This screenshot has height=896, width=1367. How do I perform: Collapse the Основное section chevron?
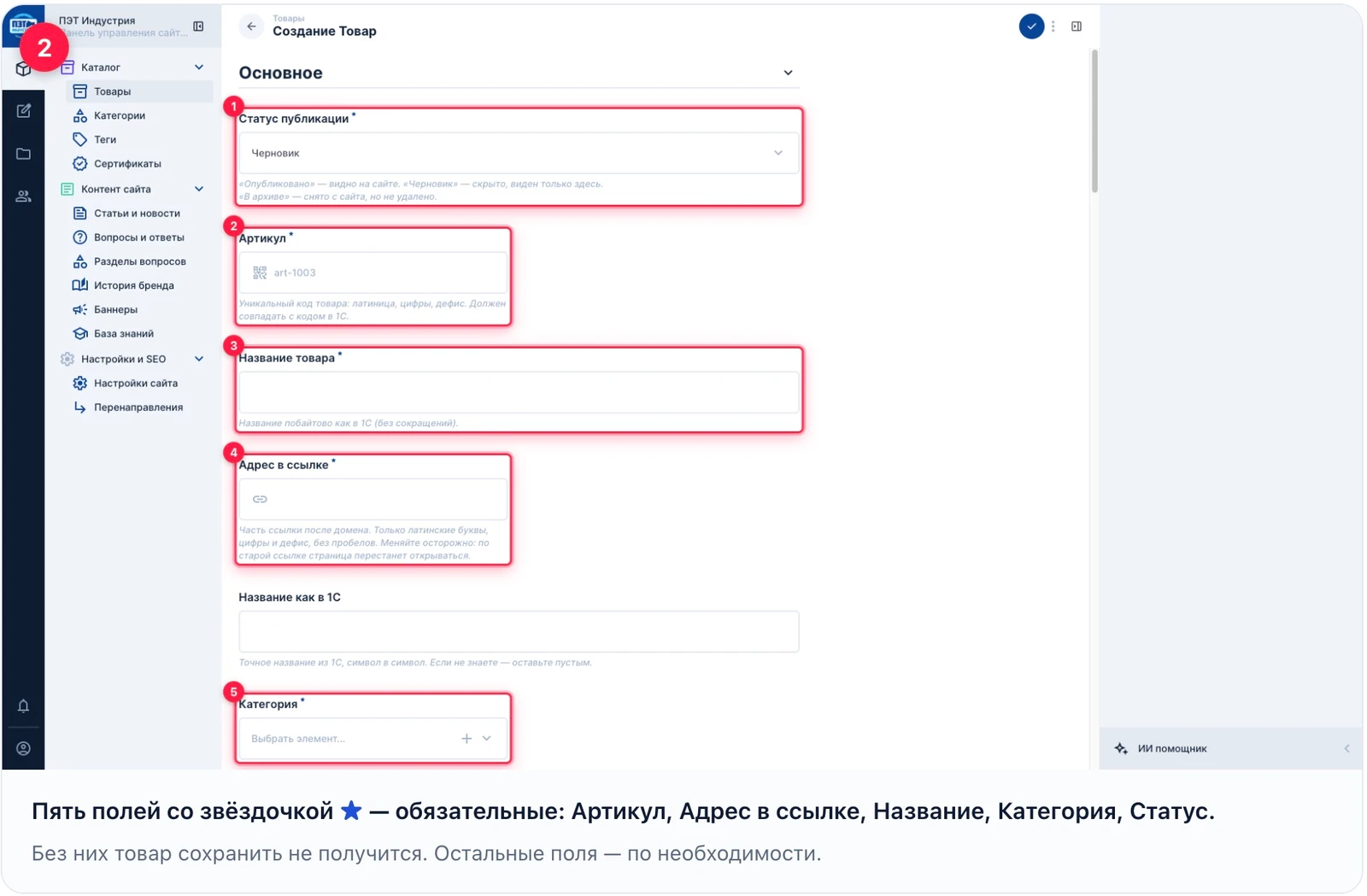point(788,73)
